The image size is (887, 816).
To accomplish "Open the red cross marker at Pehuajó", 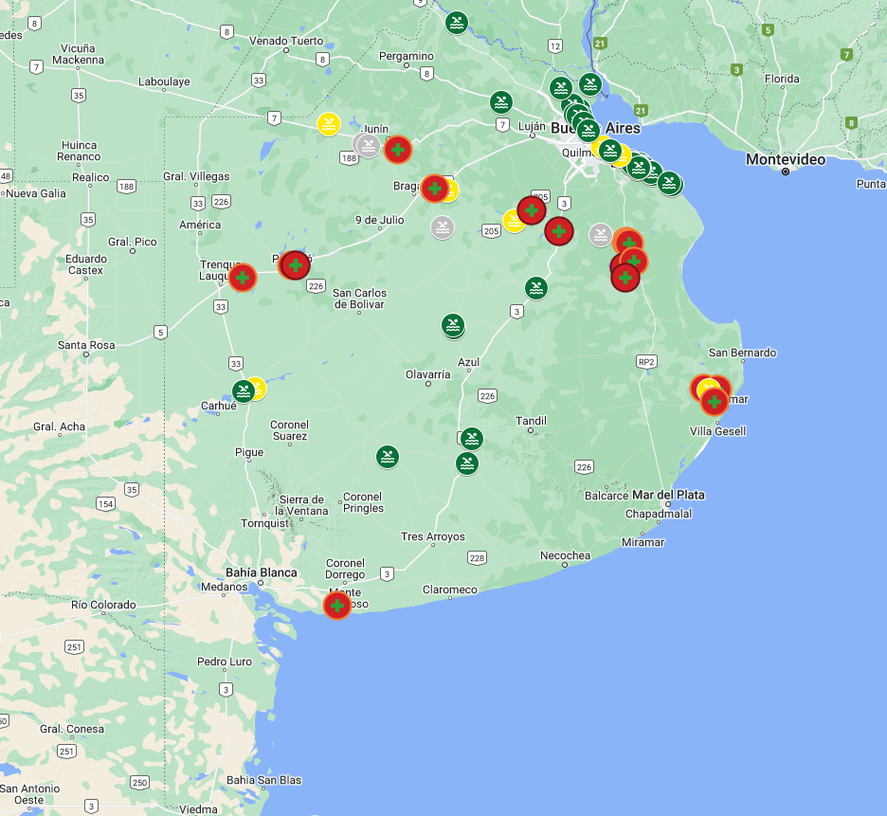I will tap(295, 265).
